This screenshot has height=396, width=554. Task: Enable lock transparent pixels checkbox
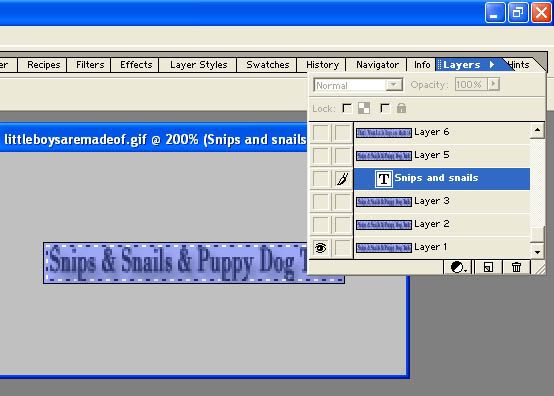(347, 108)
